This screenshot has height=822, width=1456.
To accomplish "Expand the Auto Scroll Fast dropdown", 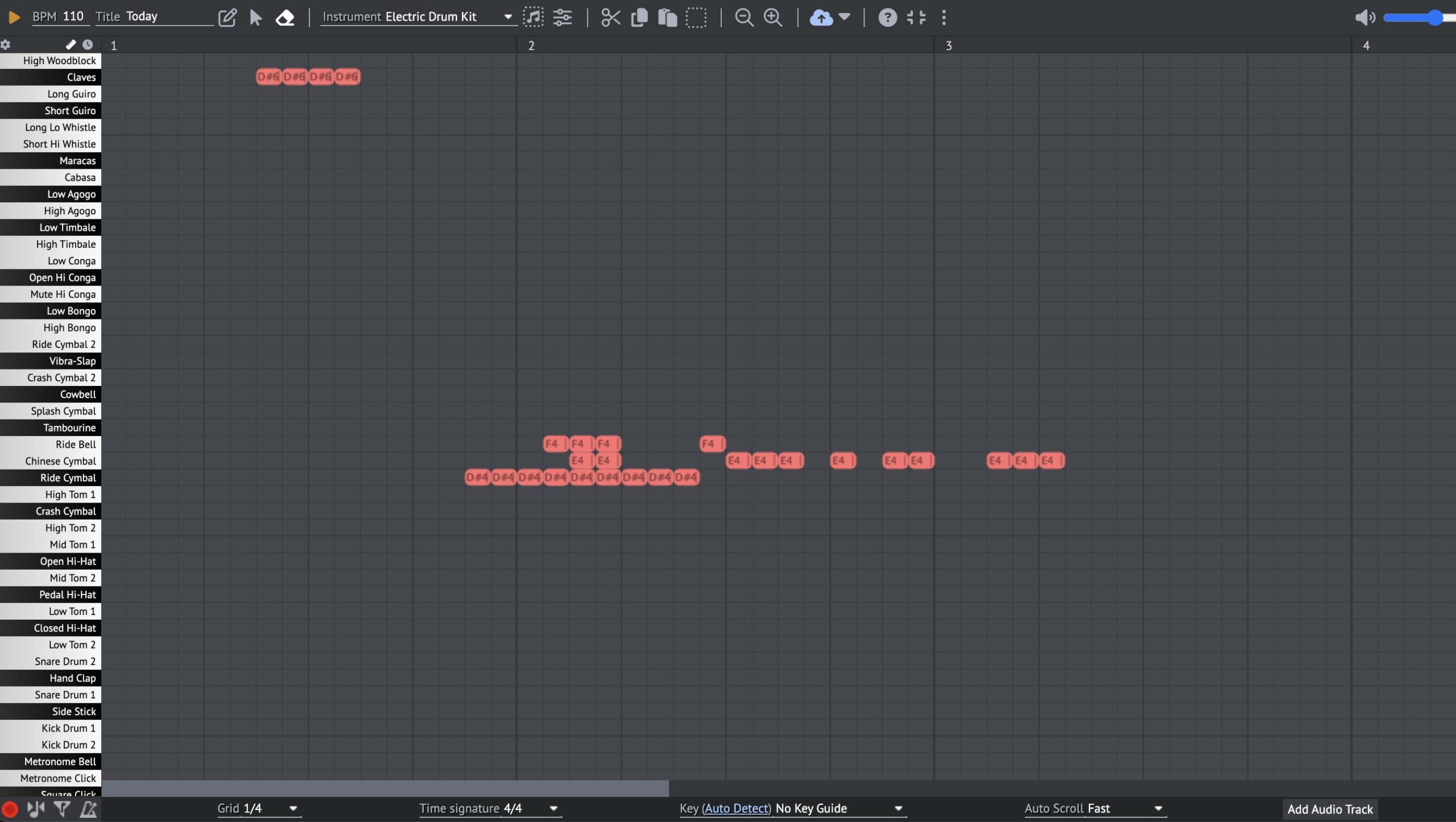I will tap(1095, 808).
